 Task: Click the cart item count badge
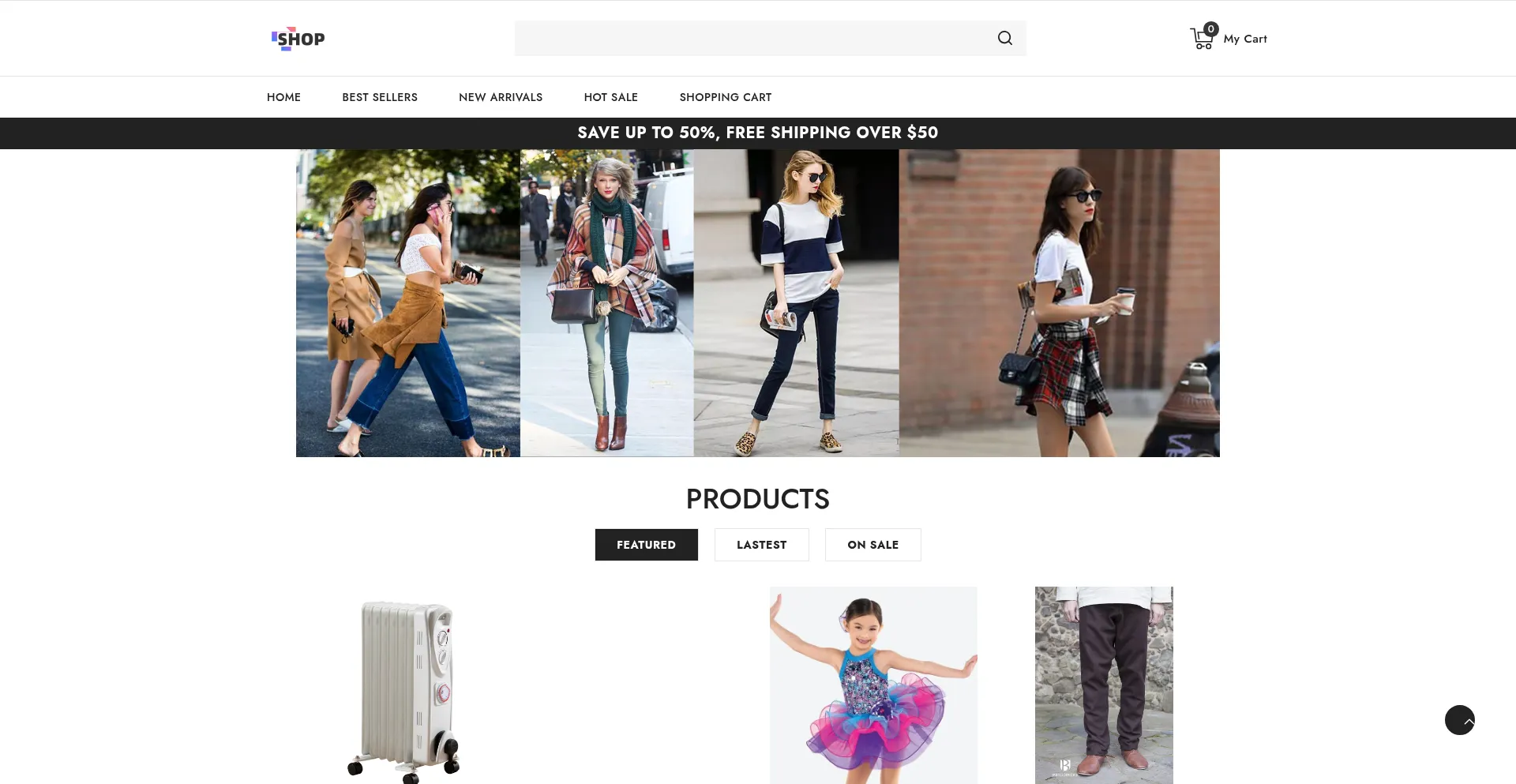point(1211,29)
